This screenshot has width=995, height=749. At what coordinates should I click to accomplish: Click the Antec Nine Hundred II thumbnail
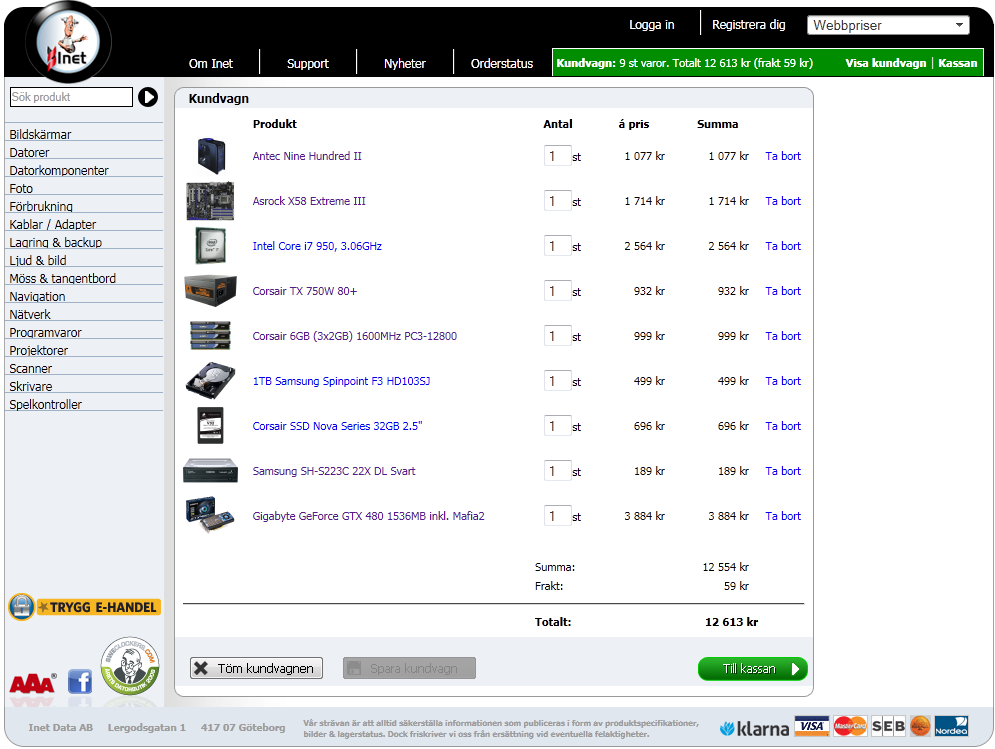tap(211, 156)
